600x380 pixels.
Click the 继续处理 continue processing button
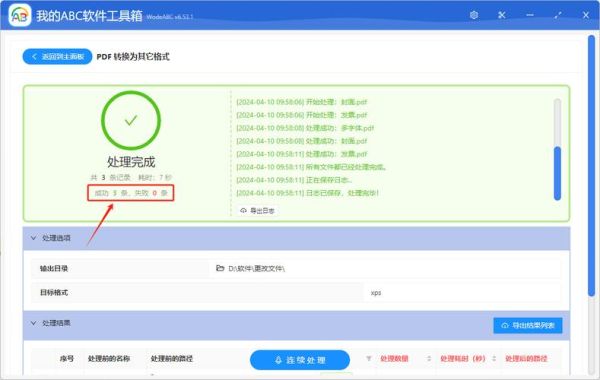[300, 360]
